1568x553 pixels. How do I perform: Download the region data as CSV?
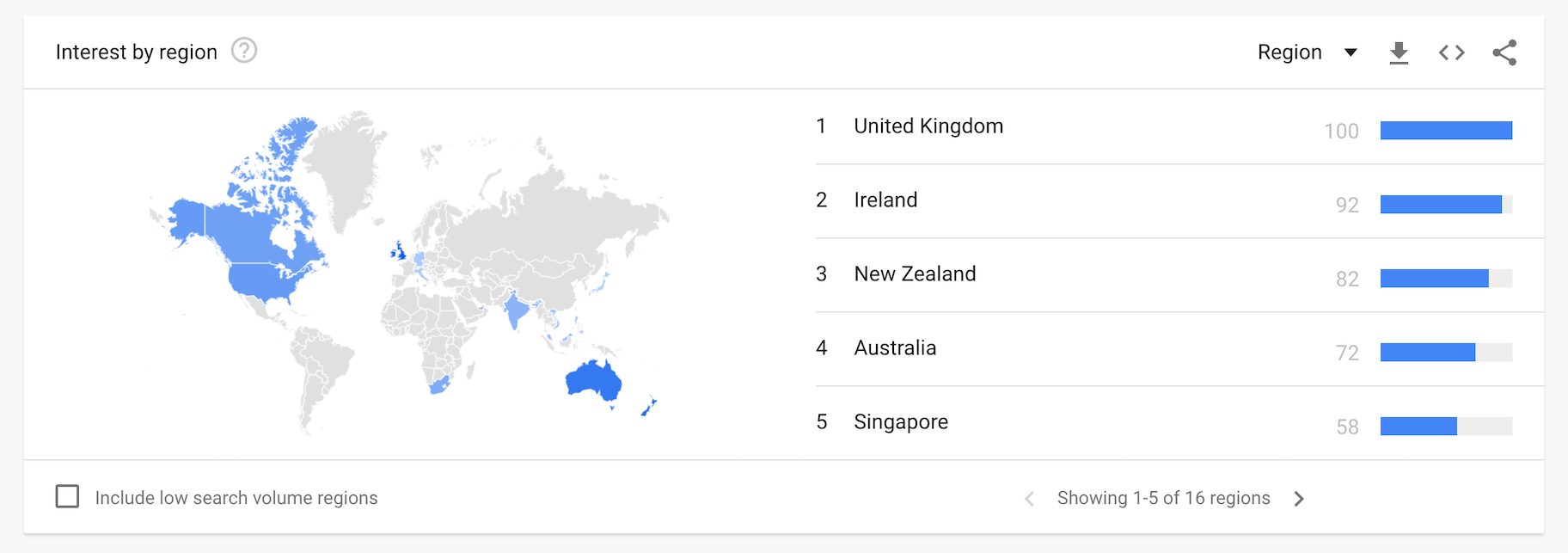[1399, 52]
